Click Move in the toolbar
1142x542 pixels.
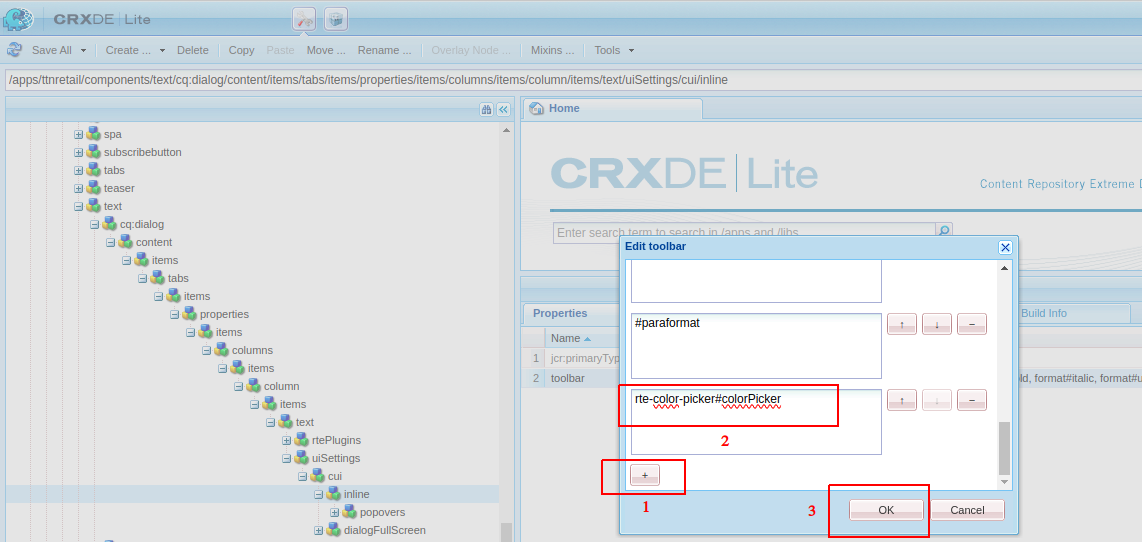(x=326, y=50)
